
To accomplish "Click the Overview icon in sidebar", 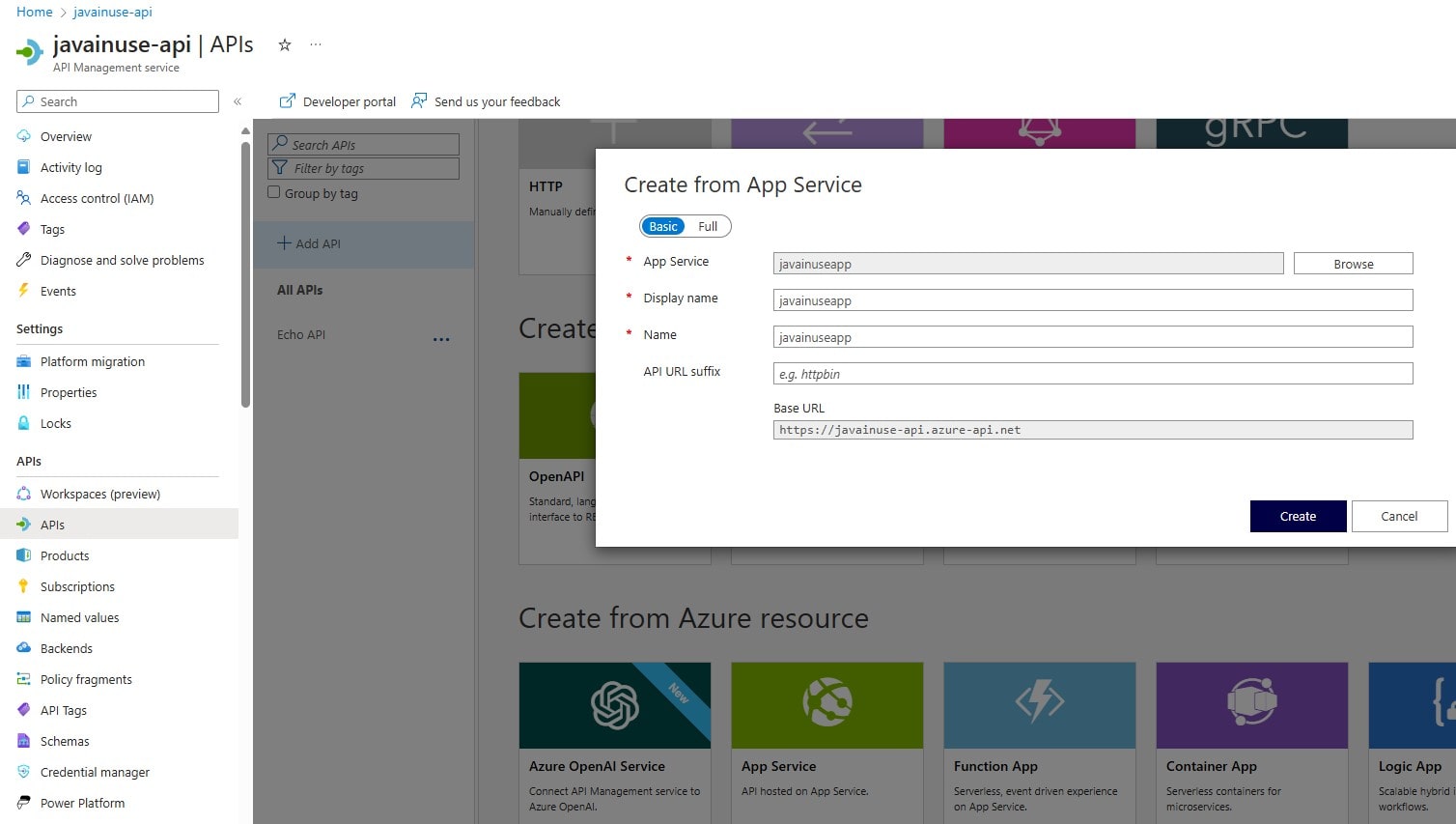I will 24,136.
